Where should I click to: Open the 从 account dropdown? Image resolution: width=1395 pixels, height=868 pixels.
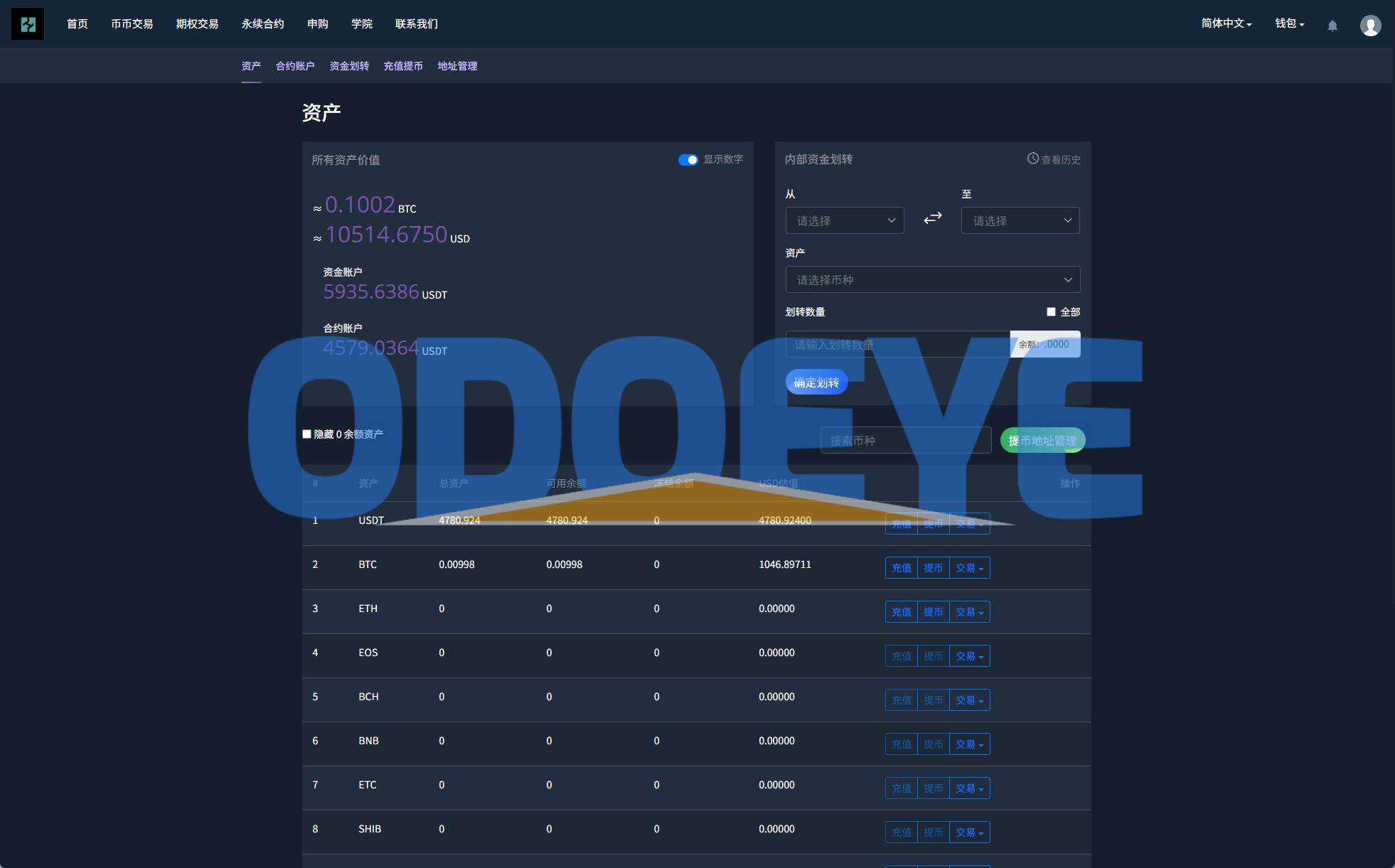844,220
